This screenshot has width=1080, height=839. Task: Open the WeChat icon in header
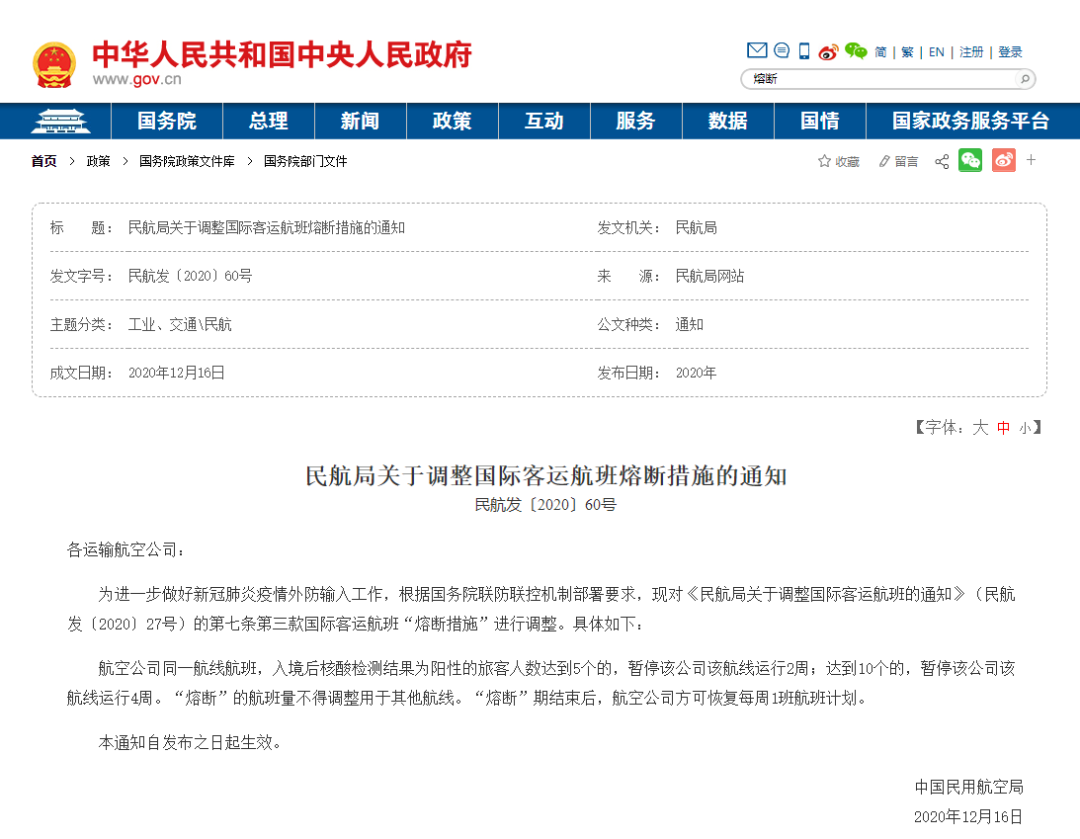pos(855,51)
